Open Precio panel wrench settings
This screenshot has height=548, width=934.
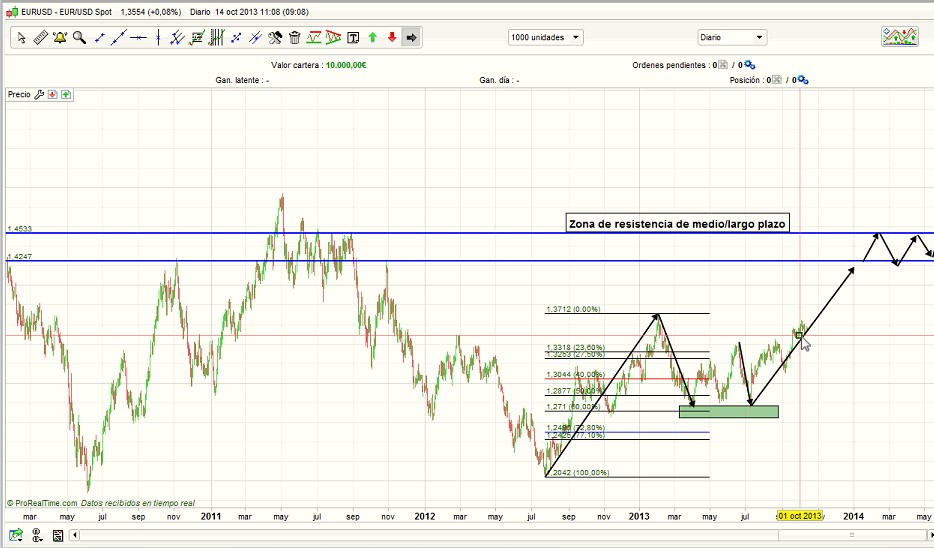39,95
